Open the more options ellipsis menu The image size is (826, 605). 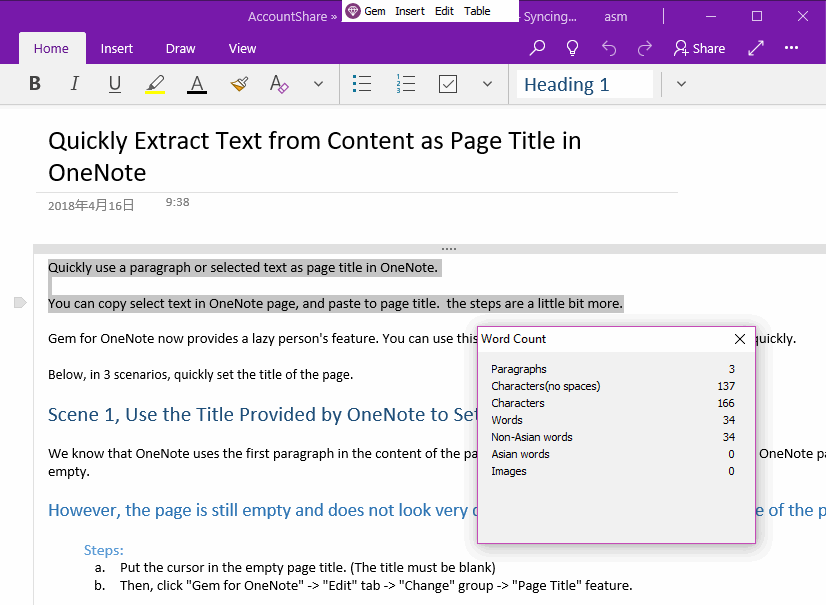coord(791,48)
